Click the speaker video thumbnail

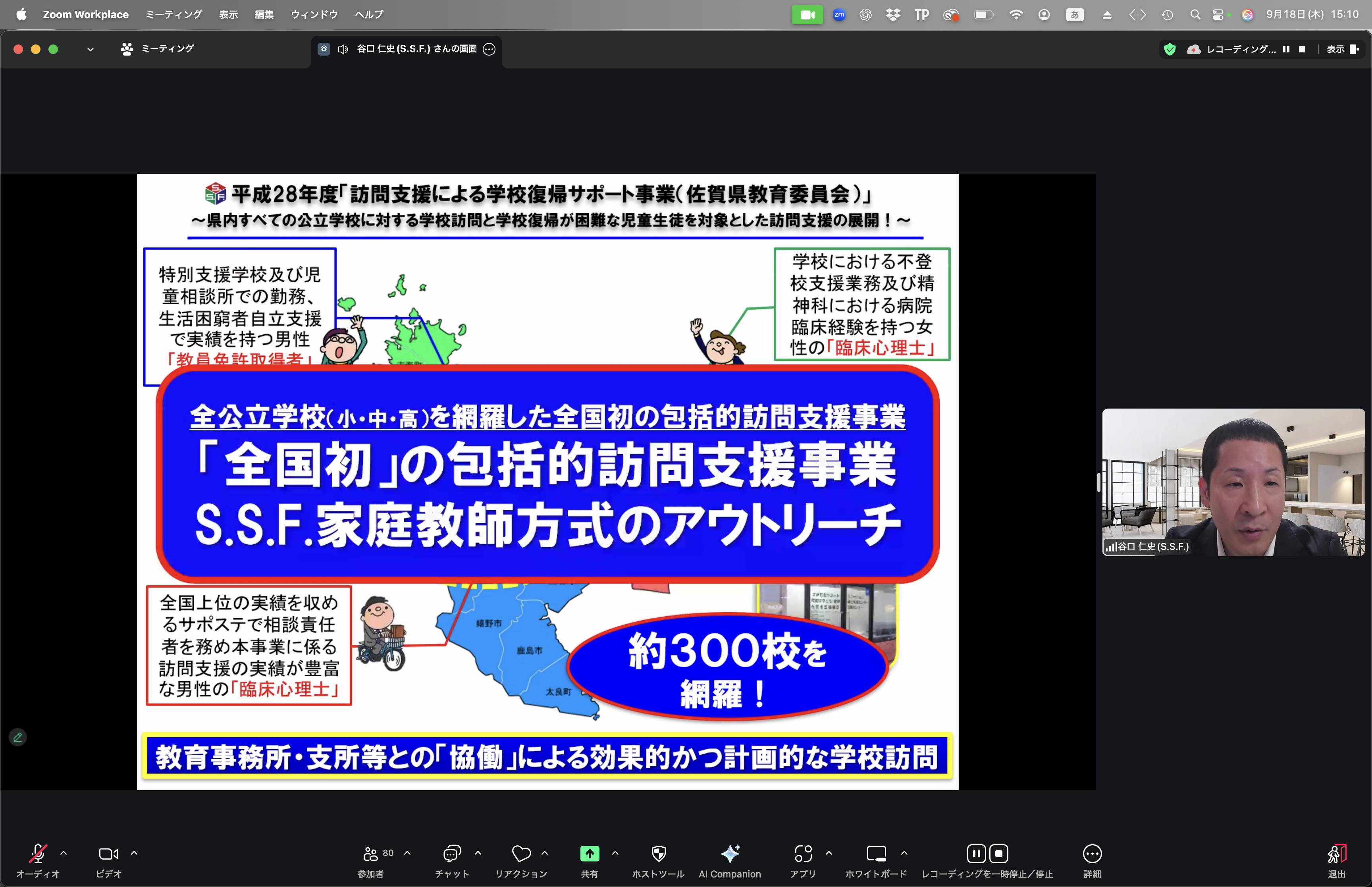coord(1233,482)
